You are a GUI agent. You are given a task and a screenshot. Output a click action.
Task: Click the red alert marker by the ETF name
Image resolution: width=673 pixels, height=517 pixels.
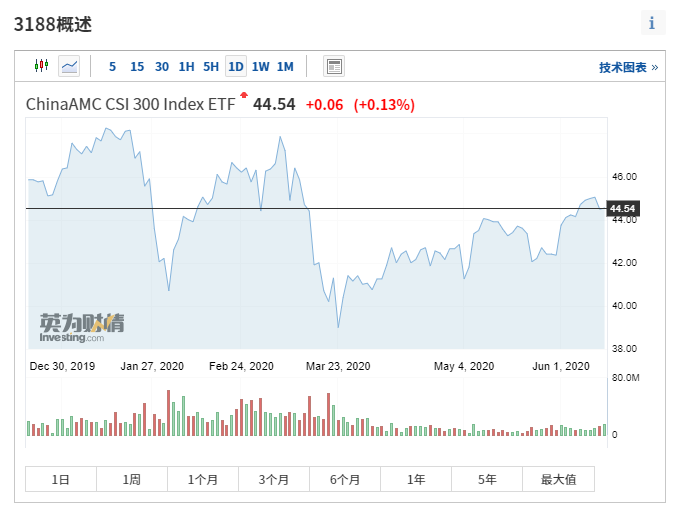[x=243, y=96]
